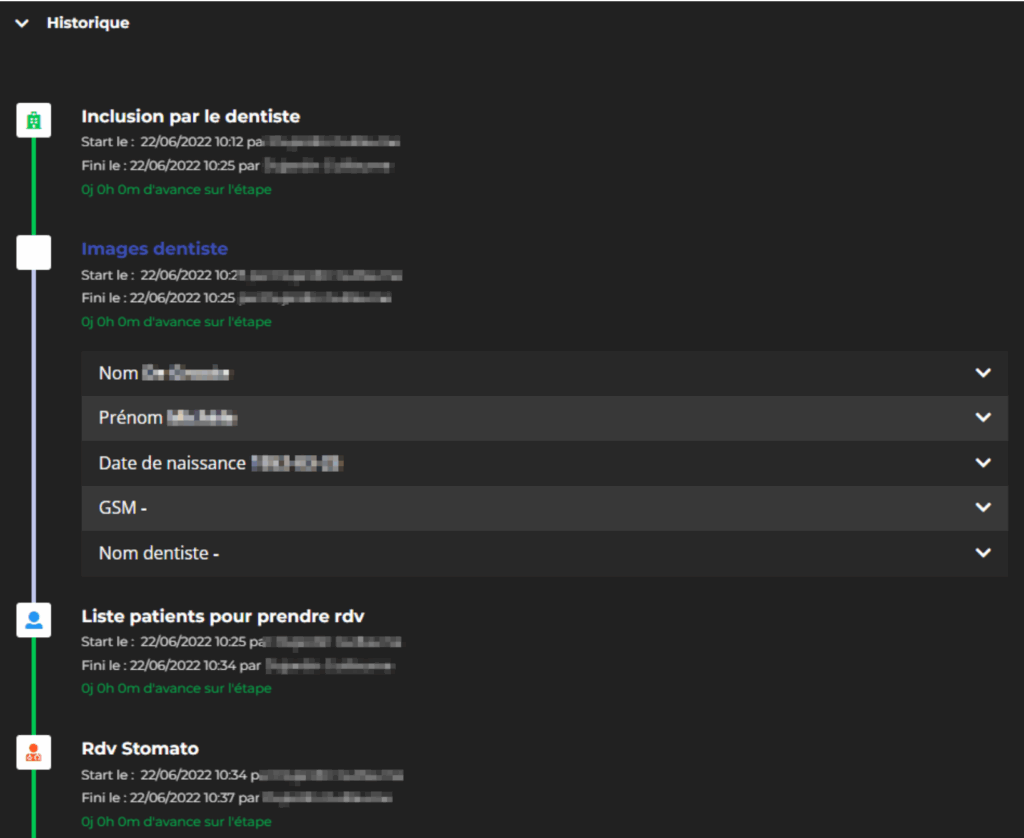This screenshot has width=1024, height=838.
Task: Click the green advance status under Images dentiste
Action: [x=176, y=322]
